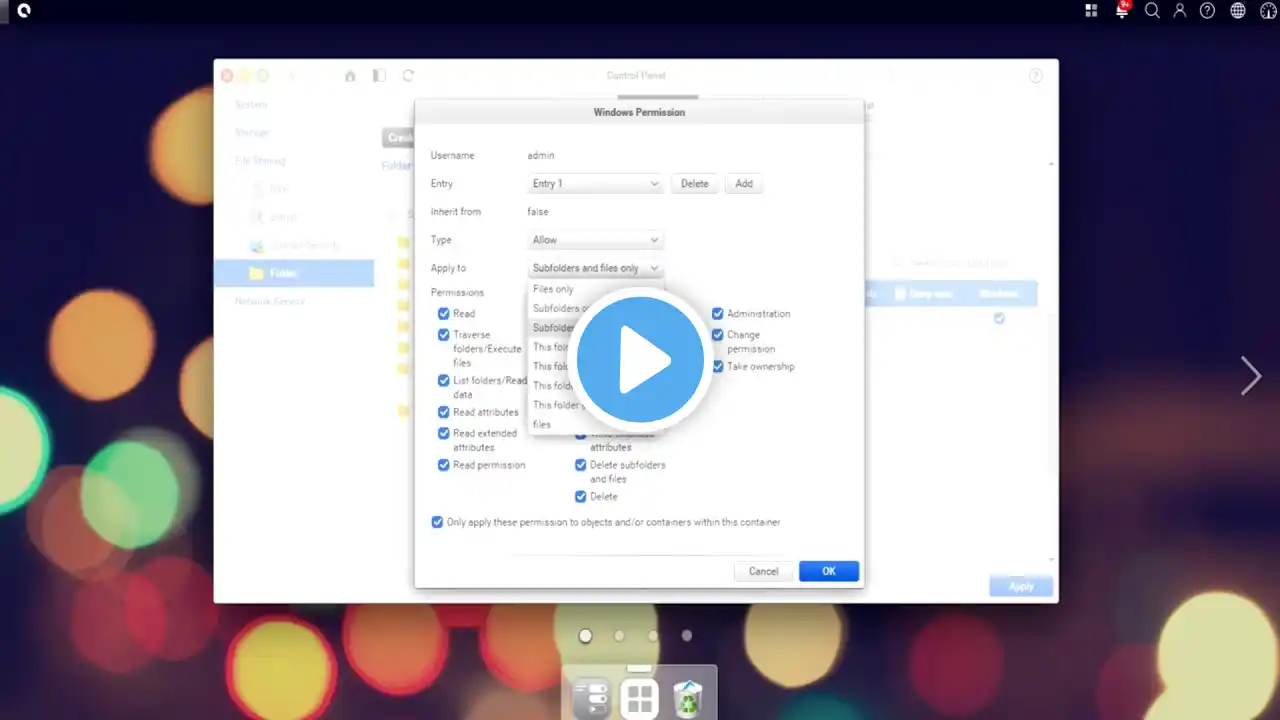Click the Control Panel home icon
1280x720 pixels.
coord(350,76)
